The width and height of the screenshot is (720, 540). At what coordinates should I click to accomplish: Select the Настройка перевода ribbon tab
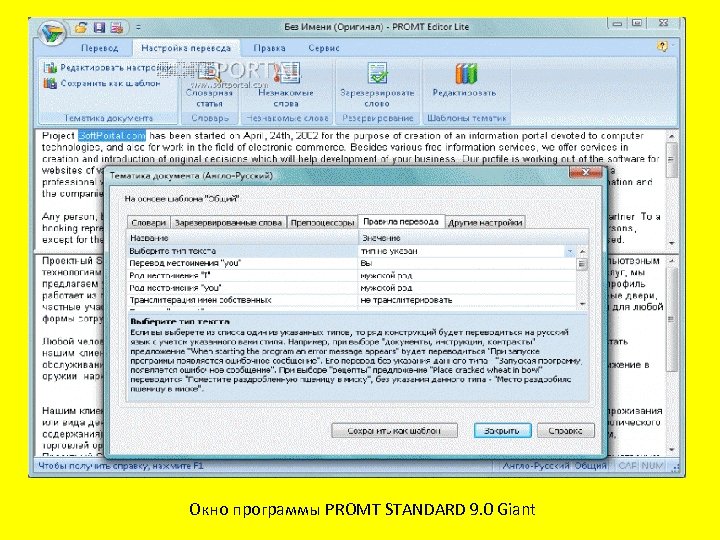tap(186, 48)
